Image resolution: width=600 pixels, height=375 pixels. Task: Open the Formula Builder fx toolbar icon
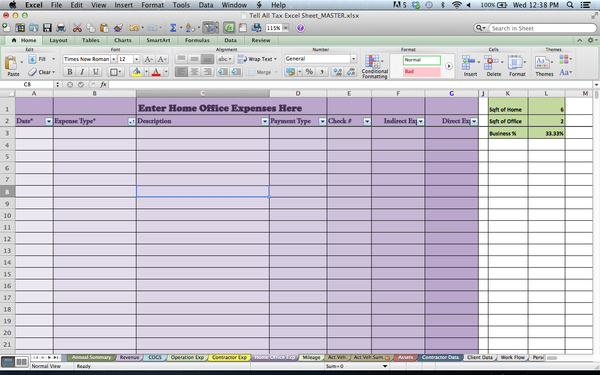click(x=229, y=28)
